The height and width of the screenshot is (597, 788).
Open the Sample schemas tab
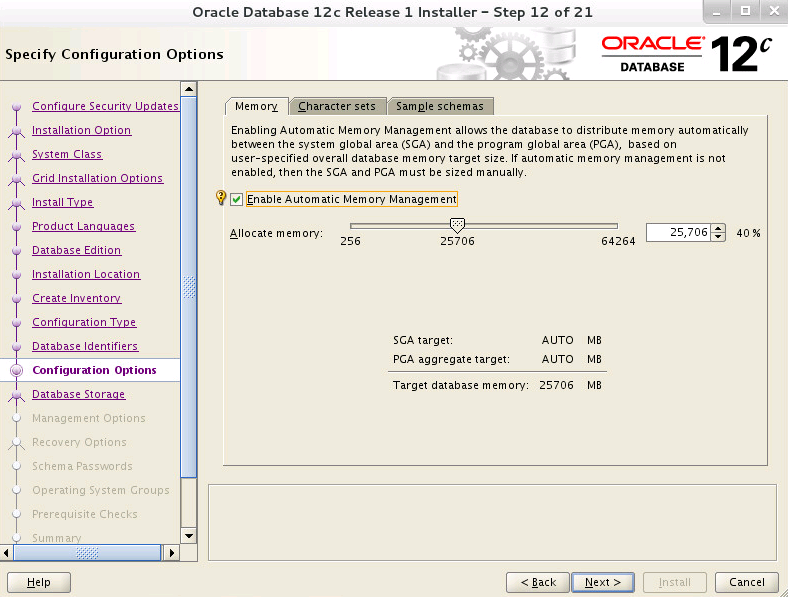[x=440, y=107]
